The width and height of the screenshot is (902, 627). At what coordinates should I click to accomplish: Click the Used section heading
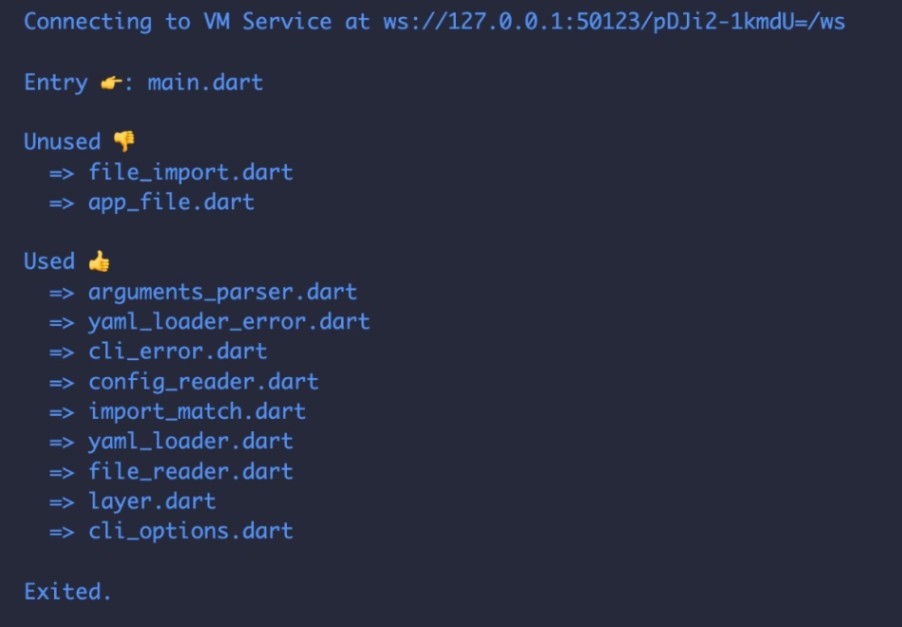(49, 262)
